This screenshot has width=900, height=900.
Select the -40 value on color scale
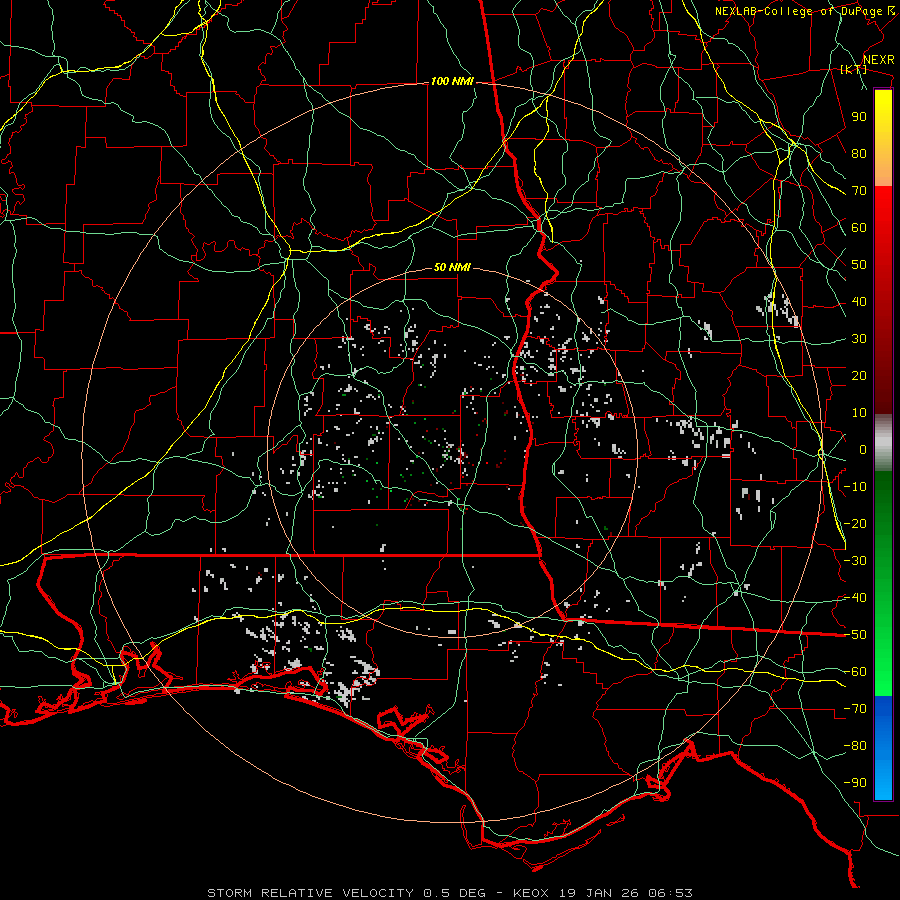coord(855,598)
